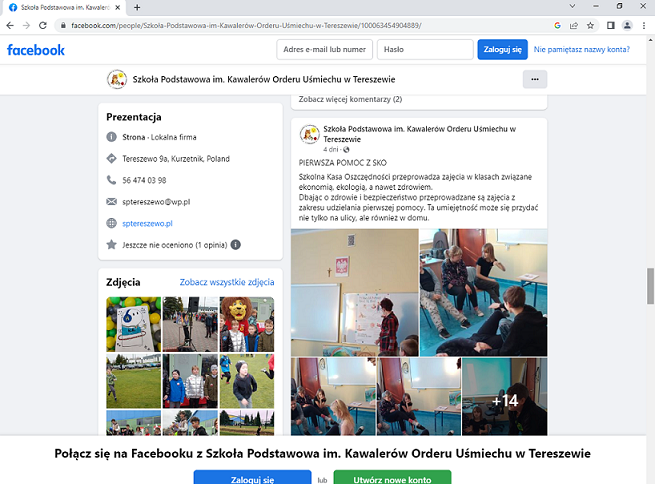Click the address location diamond icon
Image resolution: width=655 pixels, height=484 pixels.
(x=112, y=159)
